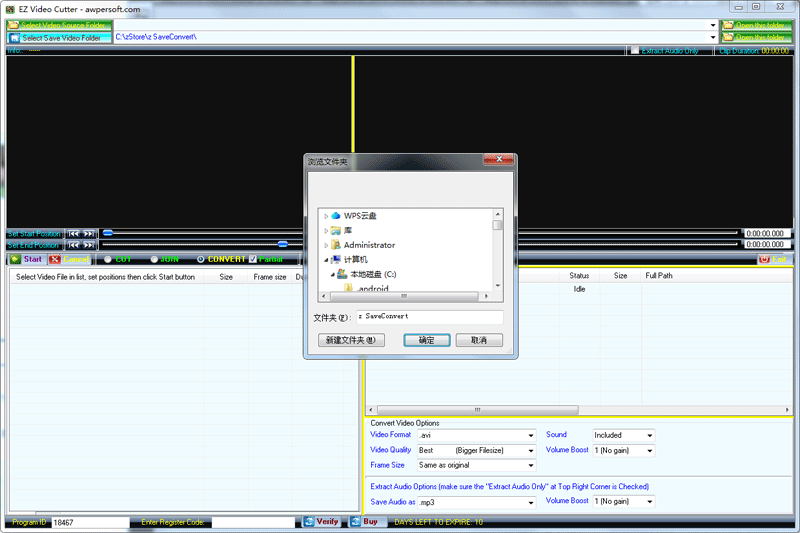800x533 pixels.
Task: Click the EZ Video Cutter title bar icon
Action: pos(10,9)
